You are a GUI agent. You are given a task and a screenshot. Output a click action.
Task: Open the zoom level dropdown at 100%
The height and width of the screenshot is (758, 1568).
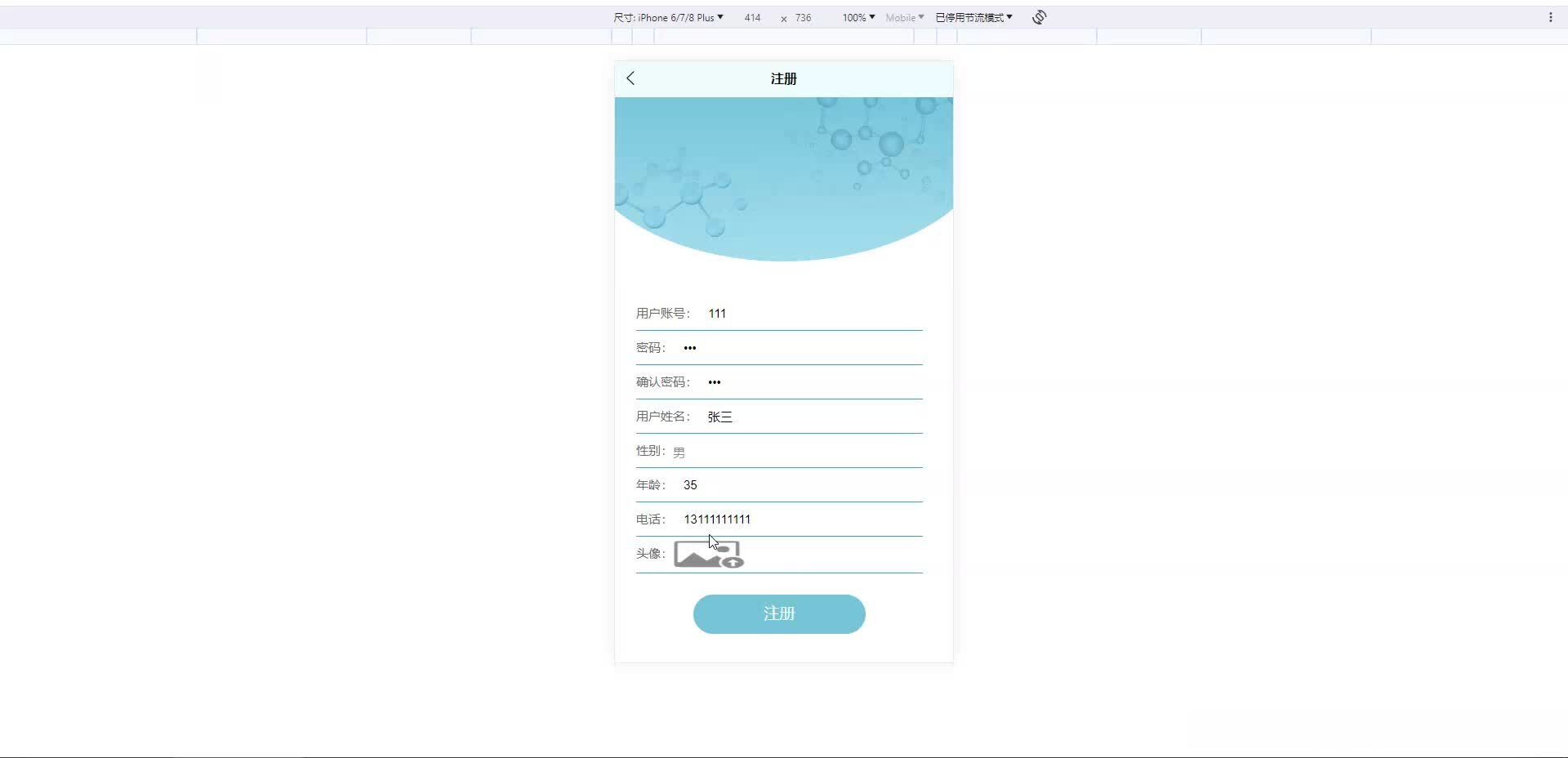point(857,16)
